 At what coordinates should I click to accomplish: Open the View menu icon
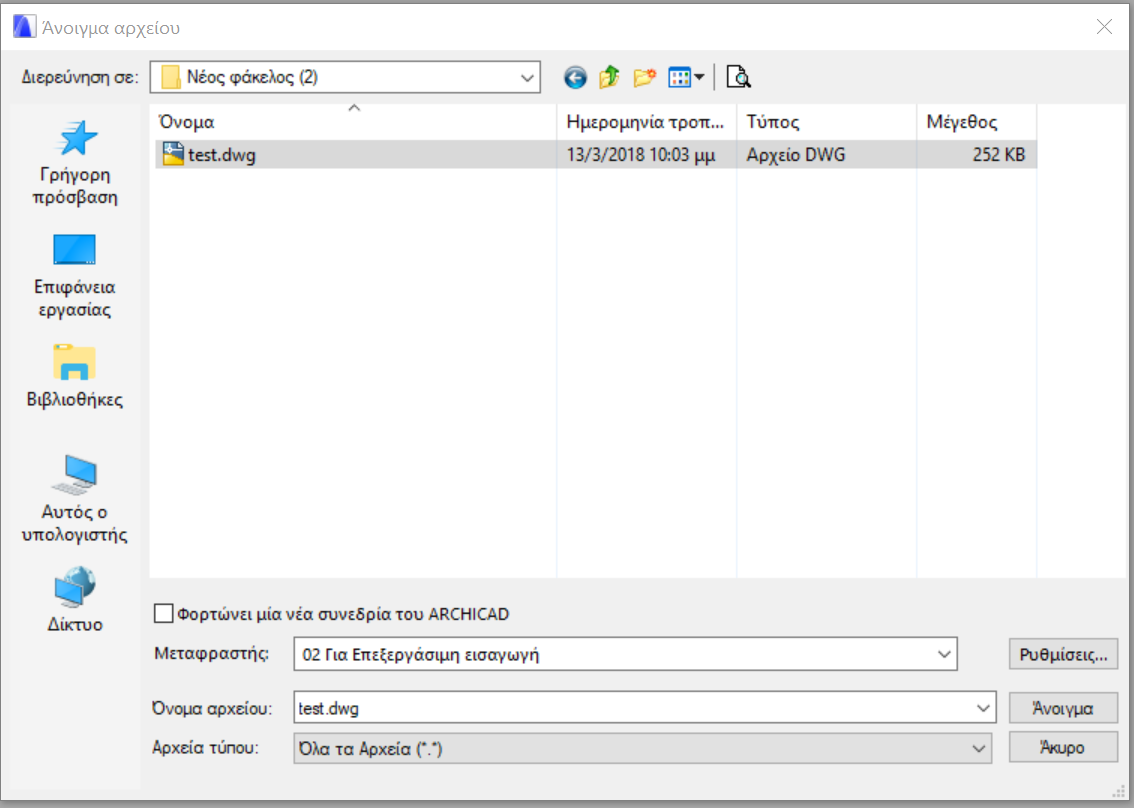(685, 78)
